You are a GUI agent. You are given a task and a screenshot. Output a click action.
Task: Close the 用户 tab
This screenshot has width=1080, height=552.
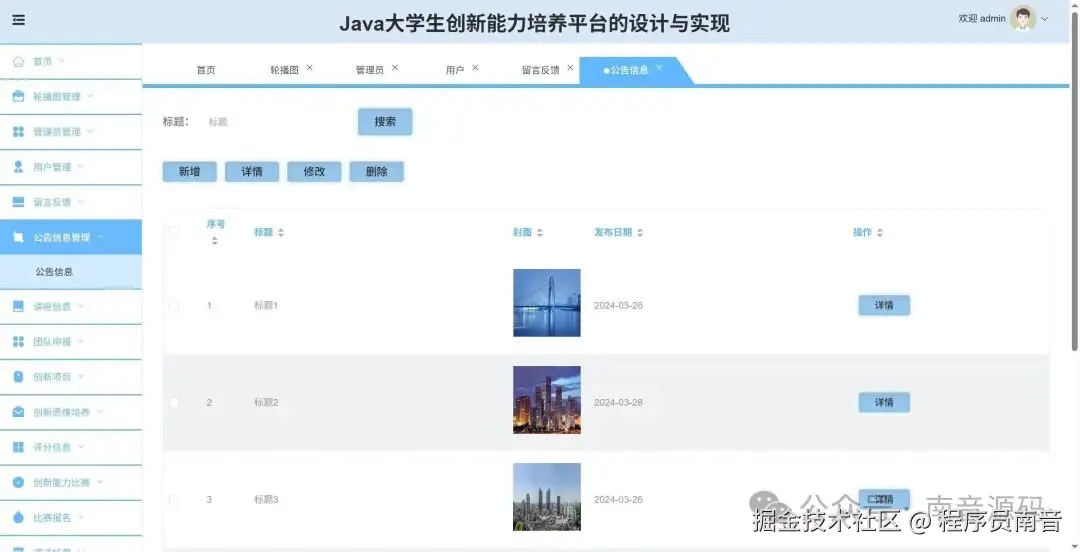475,68
